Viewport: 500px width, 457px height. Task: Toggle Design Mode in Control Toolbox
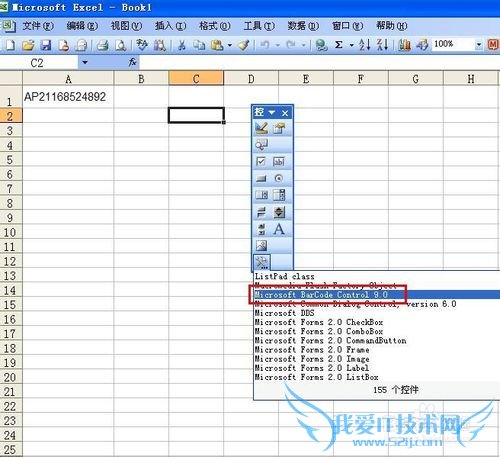tap(261, 128)
